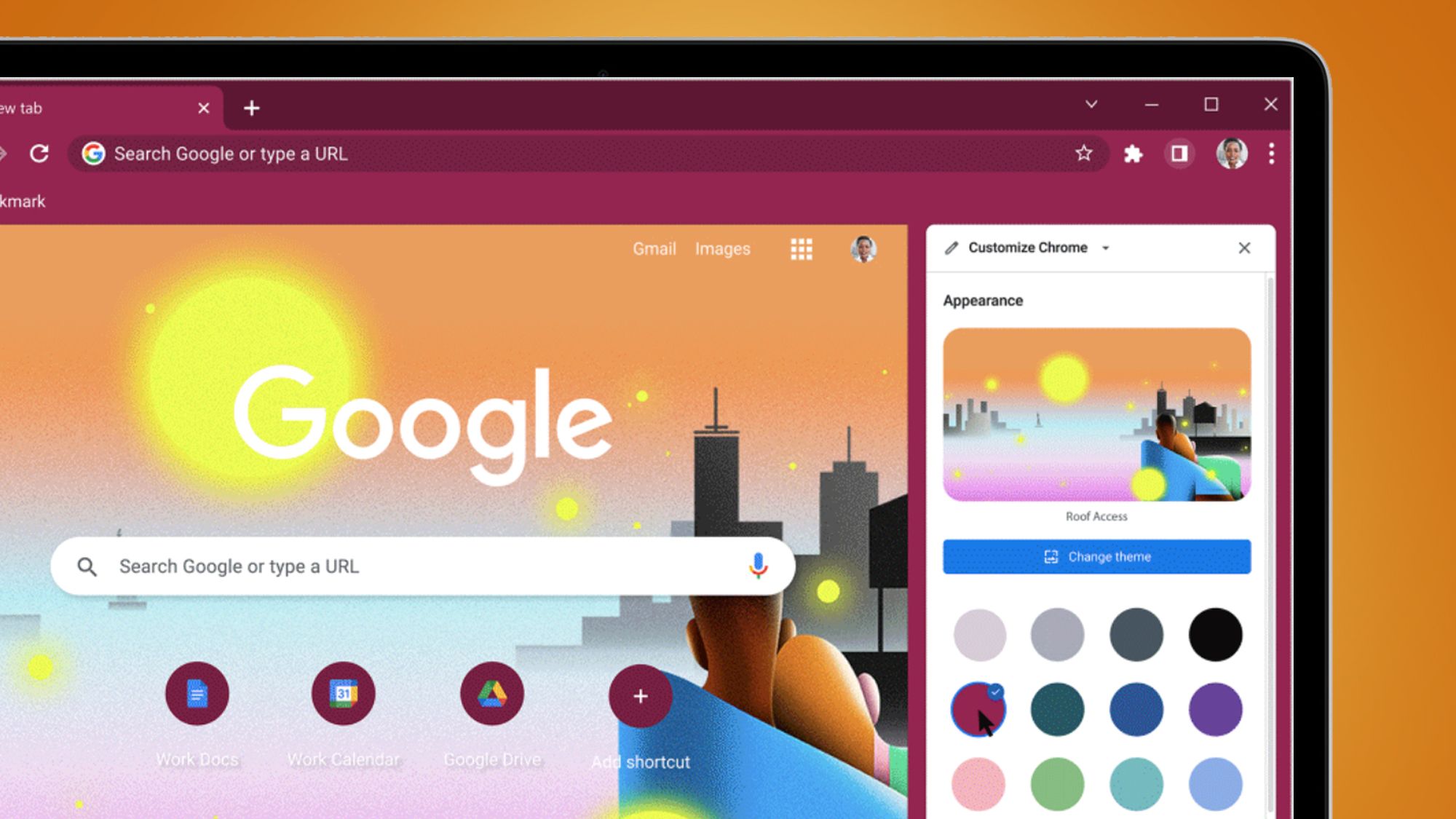The image size is (1456, 819).
Task: Click the Google Apps grid icon
Action: coord(800,249)
